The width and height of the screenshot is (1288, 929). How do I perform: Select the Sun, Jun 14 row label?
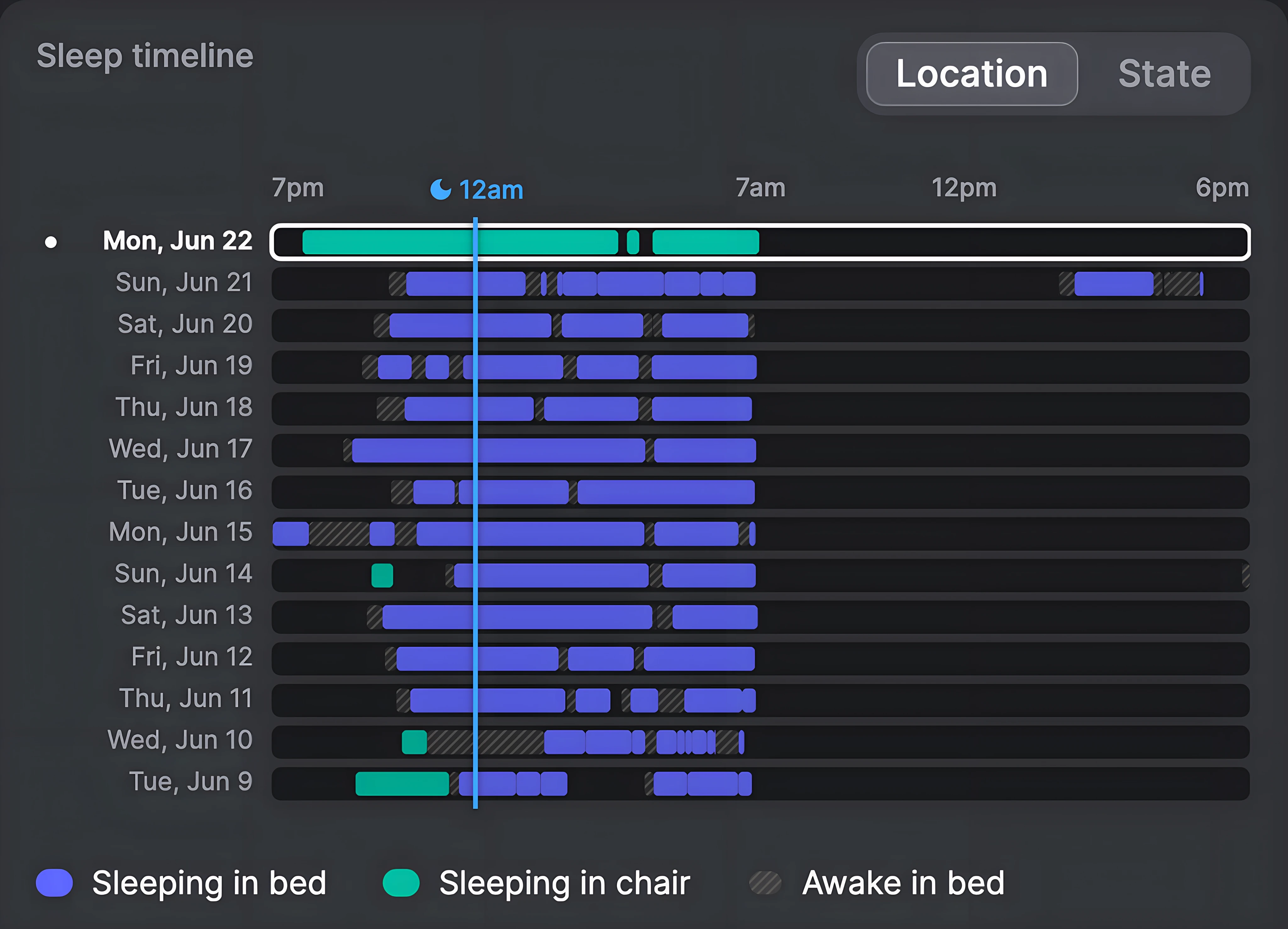(x=183, y=573)
